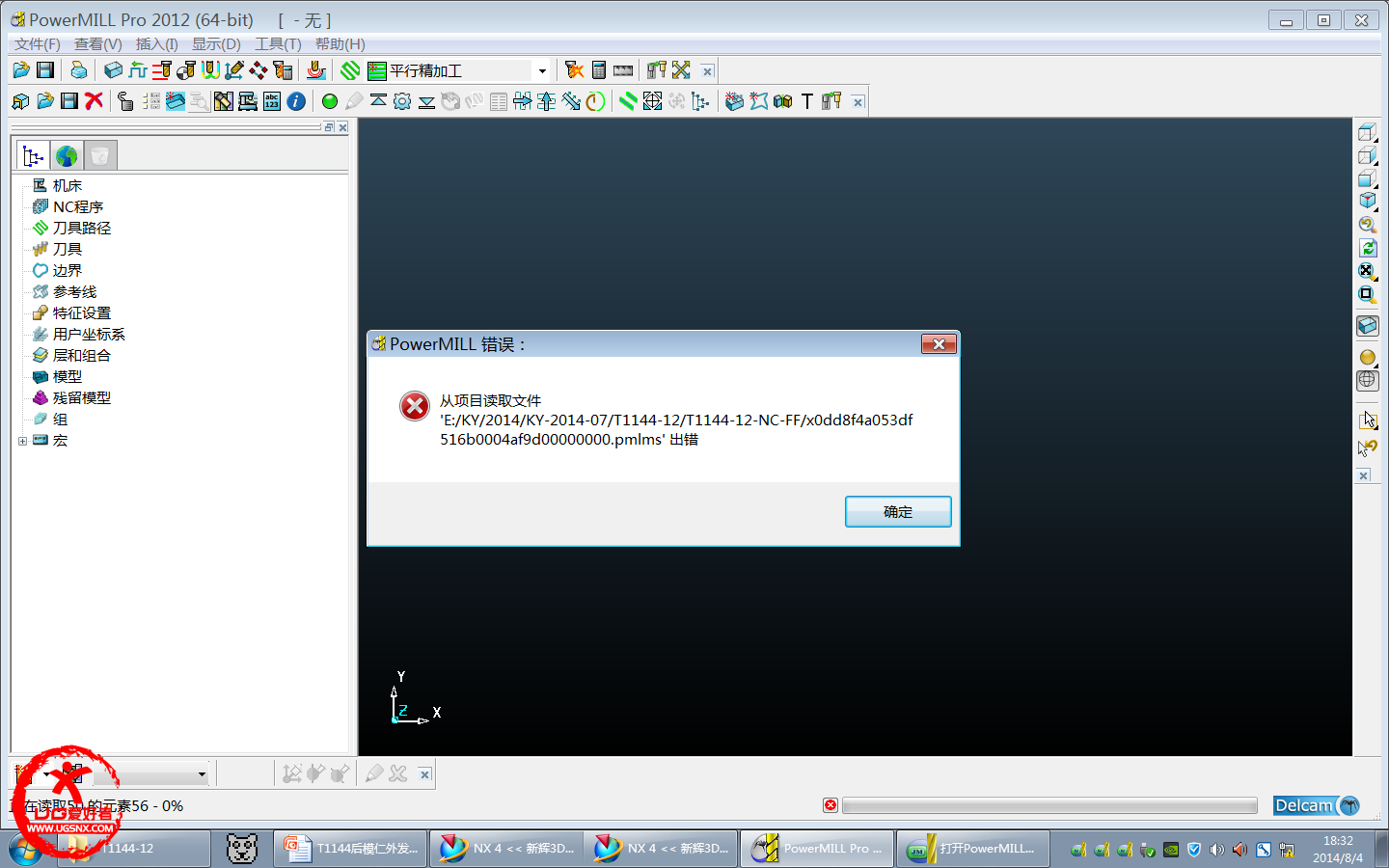Click the T text icon
Screen dimensions: 1389x868
pyautogui.click(x=807, y=101)
